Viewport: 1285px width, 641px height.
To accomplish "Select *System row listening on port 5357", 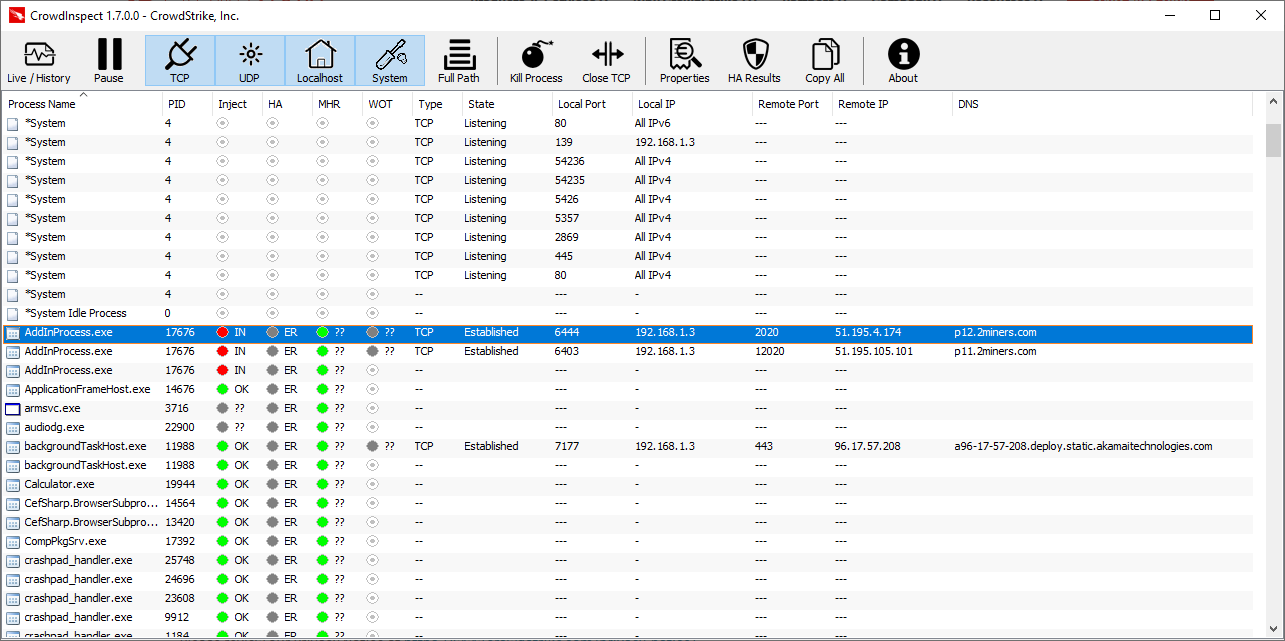I will pos(628,218).
